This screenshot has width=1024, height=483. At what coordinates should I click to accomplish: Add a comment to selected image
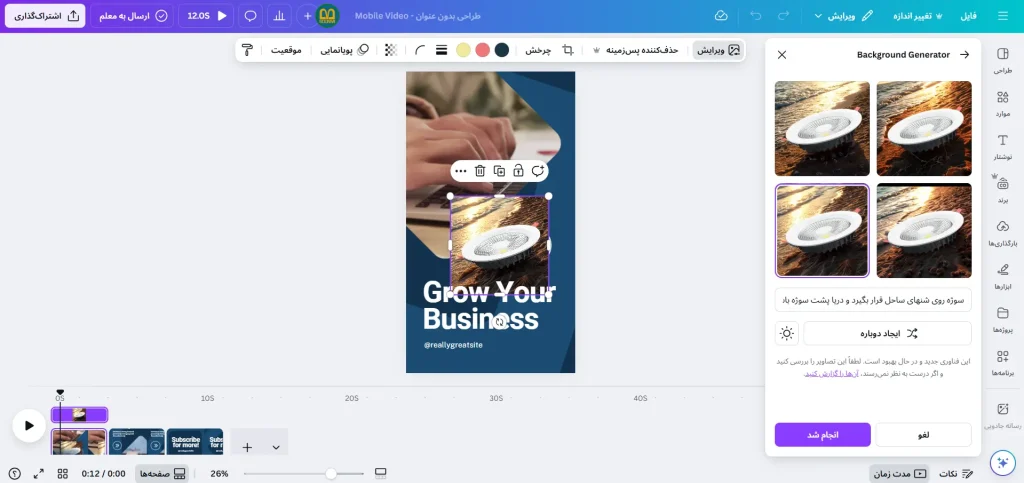(x=537, y=171)
